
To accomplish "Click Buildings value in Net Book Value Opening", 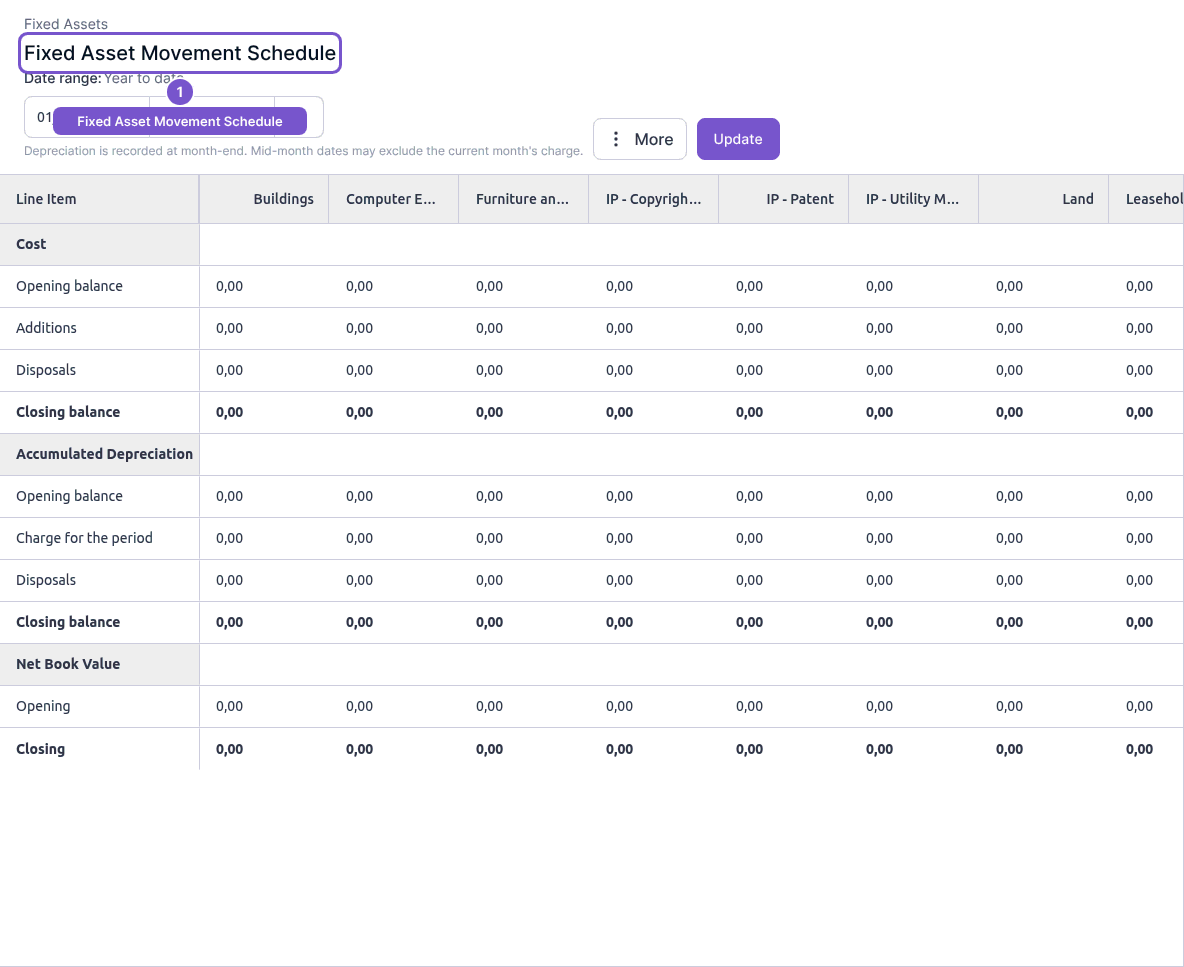I will pyautogui.click(x=230, y=707).
